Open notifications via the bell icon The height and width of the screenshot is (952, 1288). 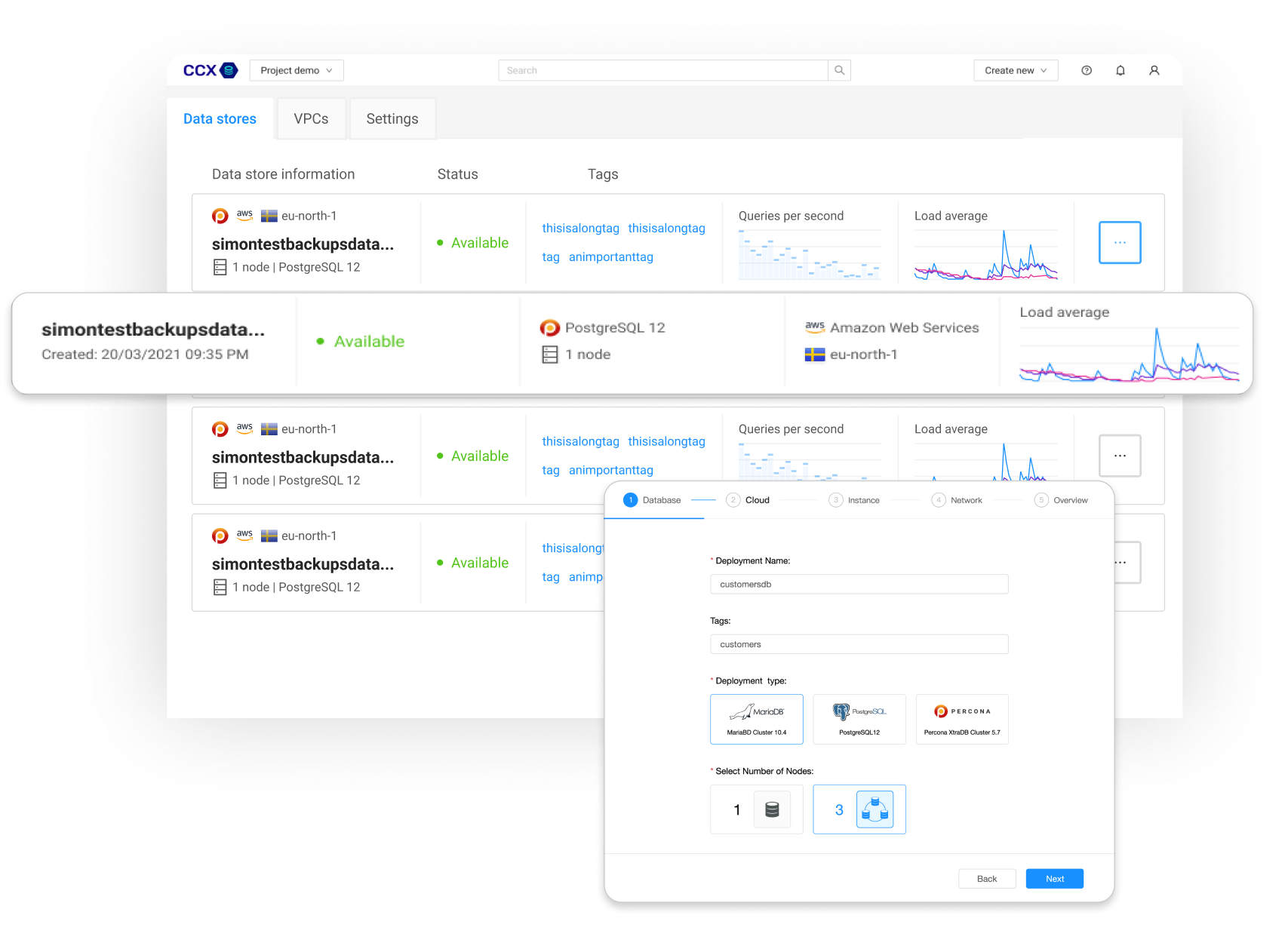click(x=1120, y=69)
